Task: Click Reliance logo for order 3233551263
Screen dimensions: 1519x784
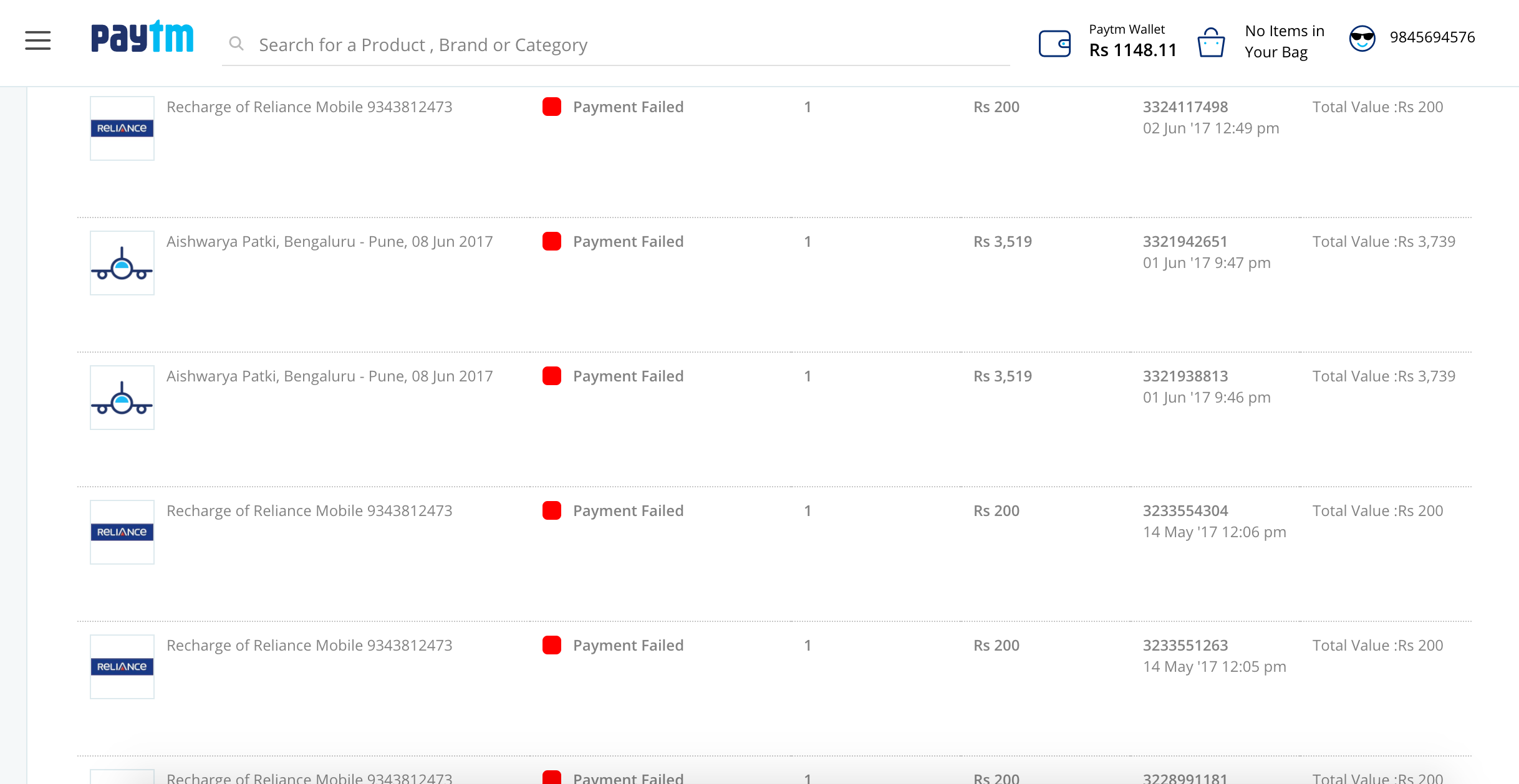Action: tap(122, 667)
